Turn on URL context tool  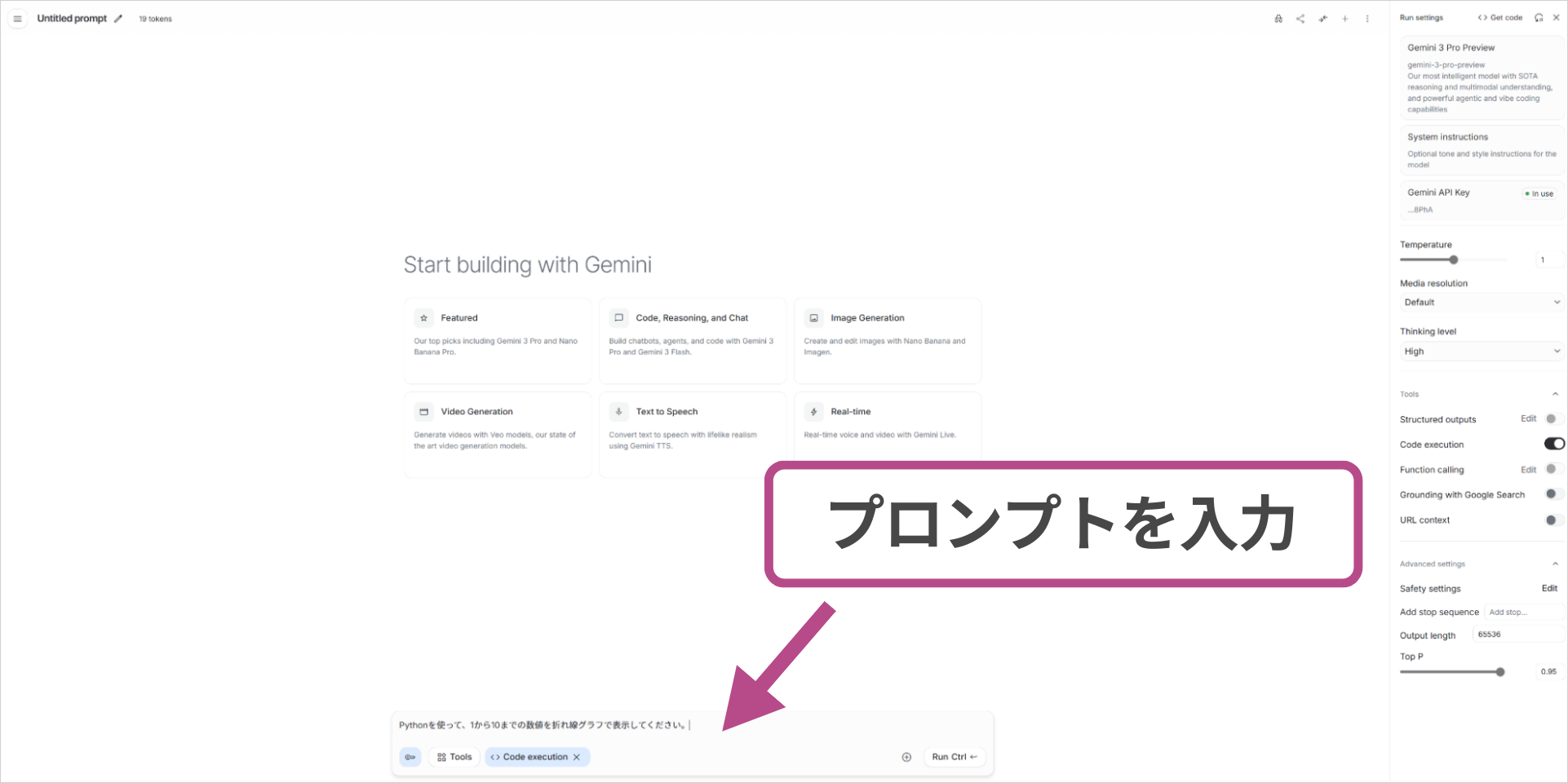click(1552, 520)
